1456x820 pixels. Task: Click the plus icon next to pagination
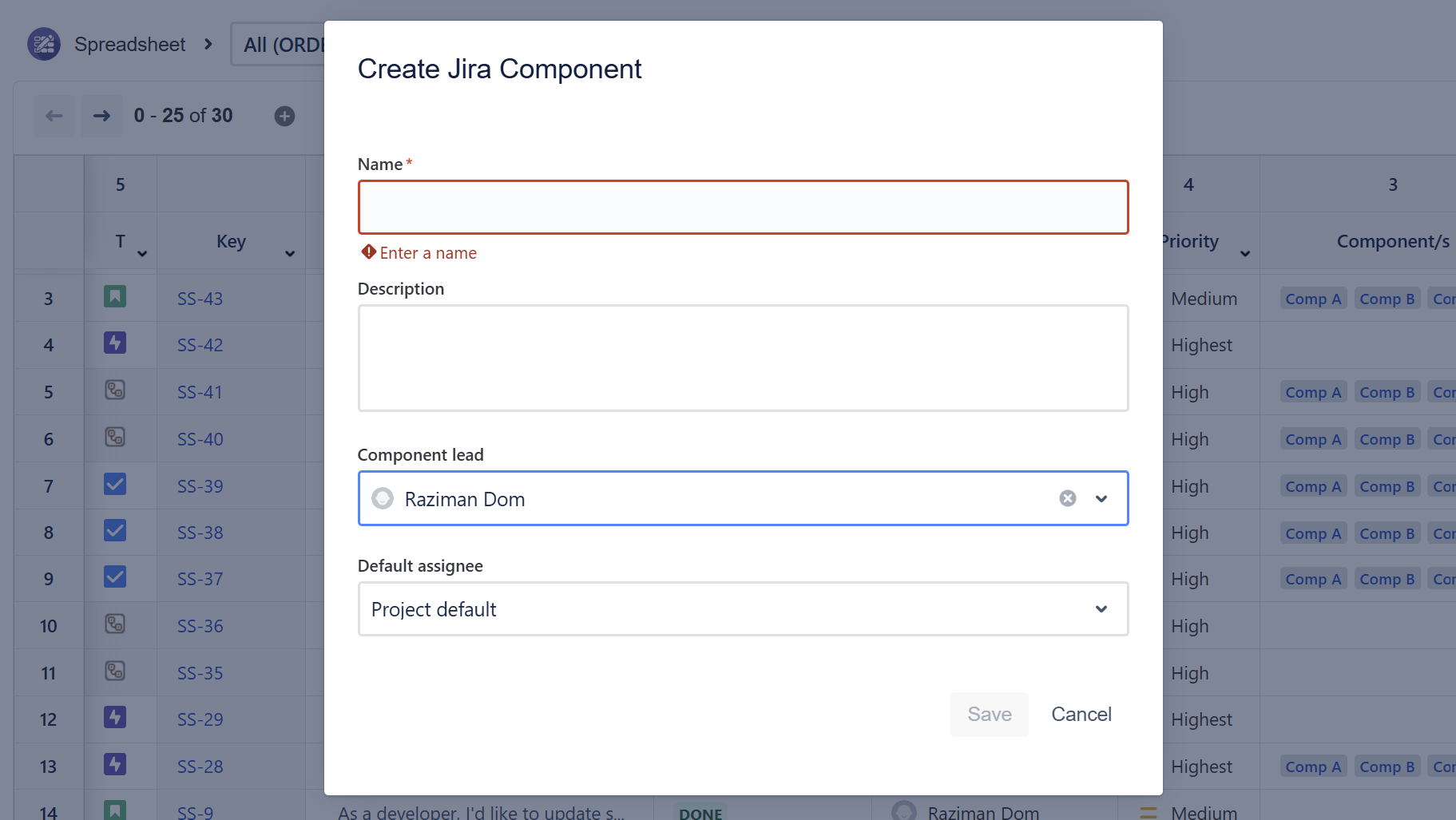click(x=284, y=116)
